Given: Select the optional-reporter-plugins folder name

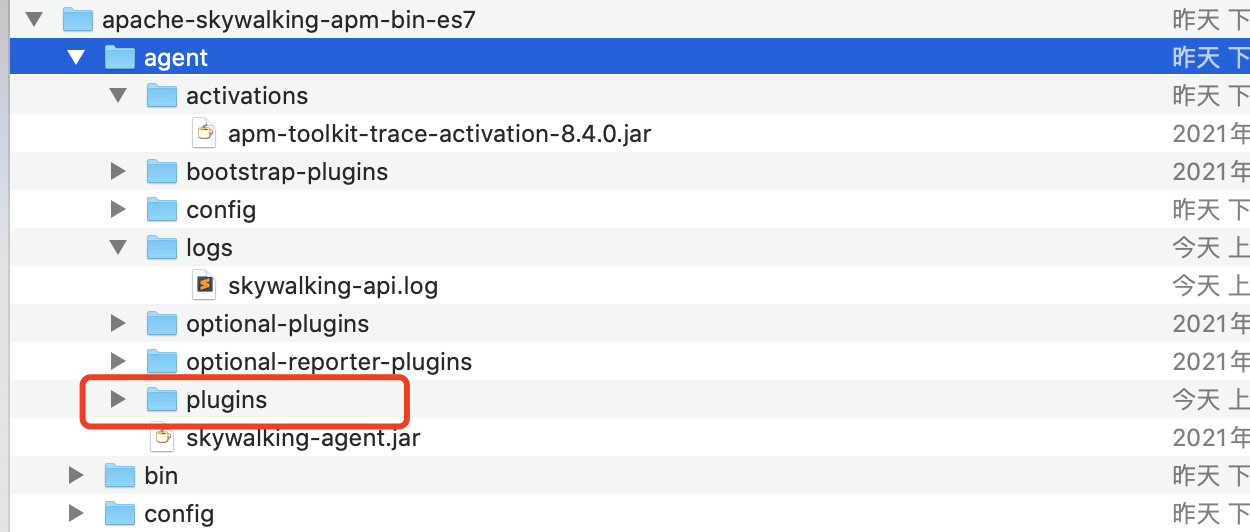Looking at the screenshot, I should tap(328, 361).
